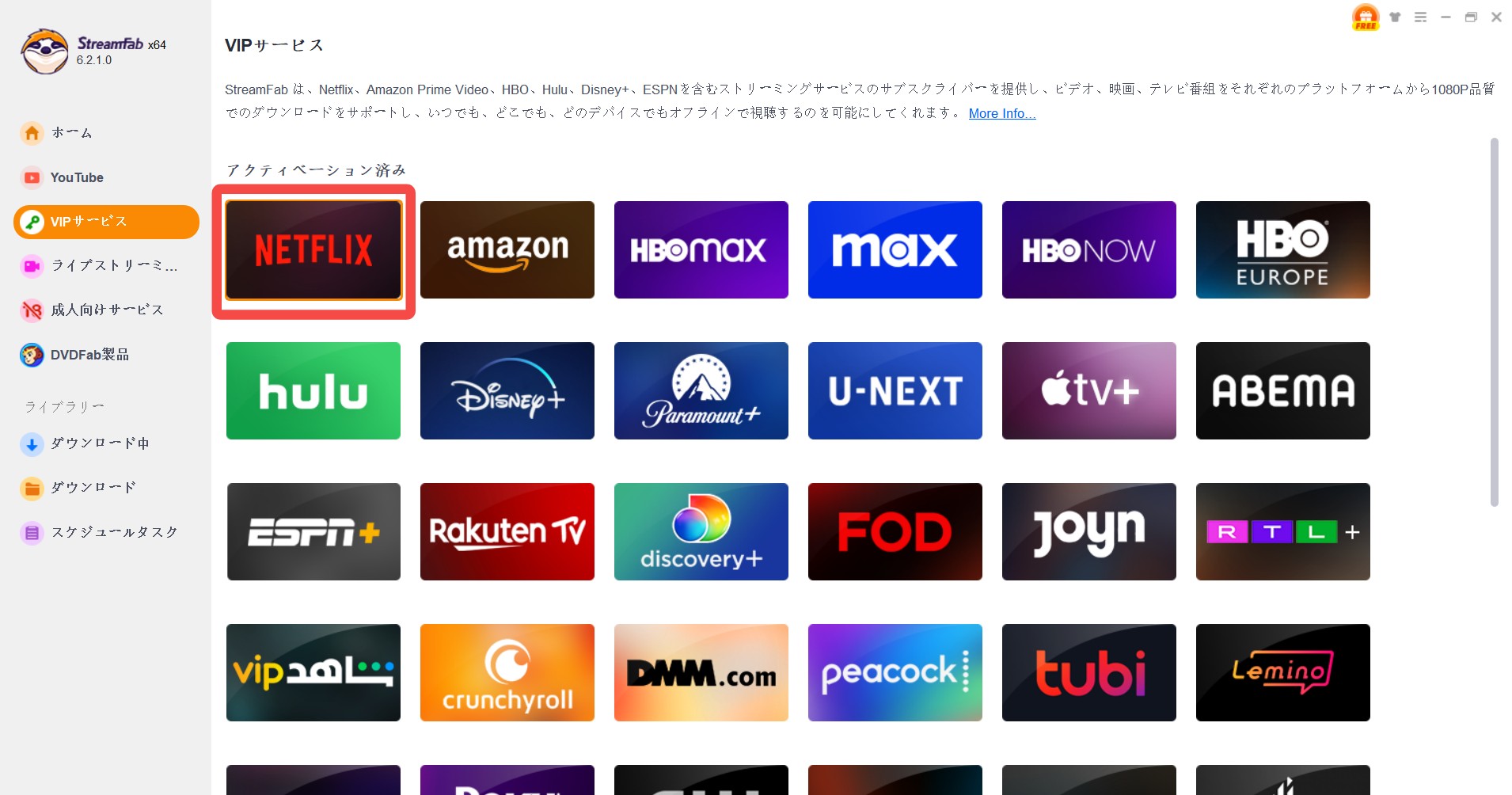Click the orange downloads folder icon
The image size is (1512, 795).
[32, 489]
